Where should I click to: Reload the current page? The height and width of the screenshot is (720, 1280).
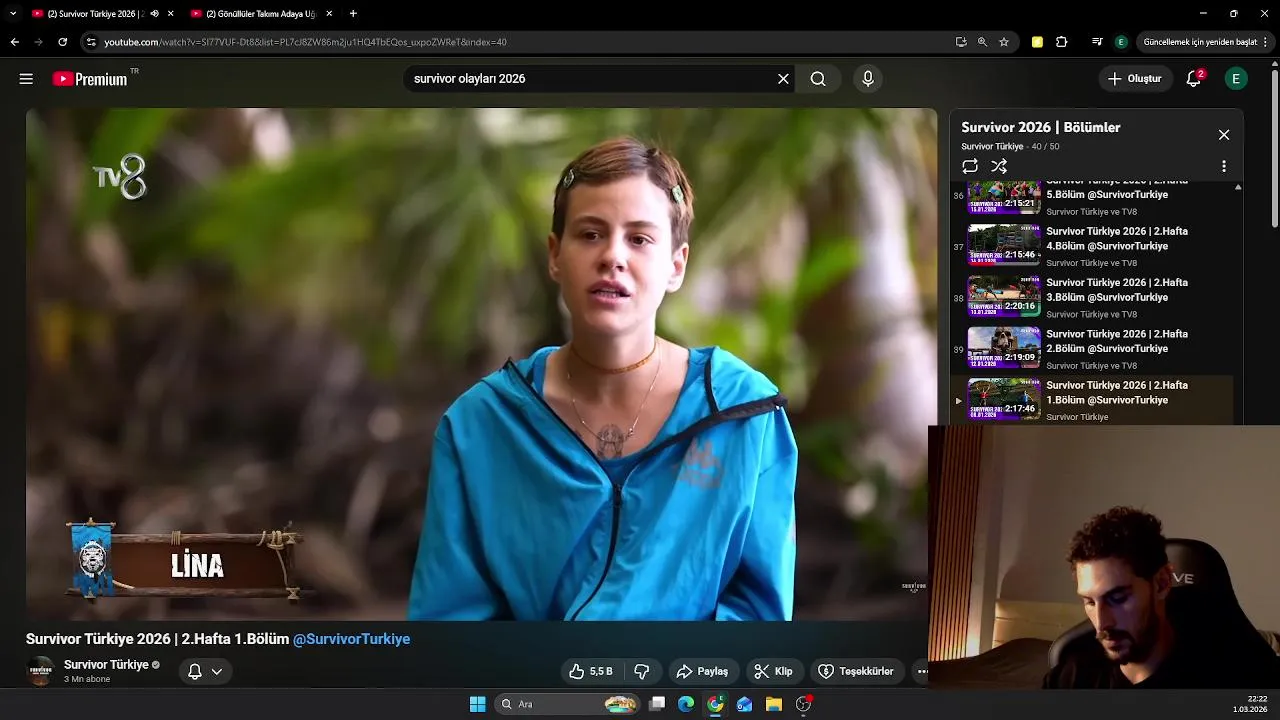(62, 42)
